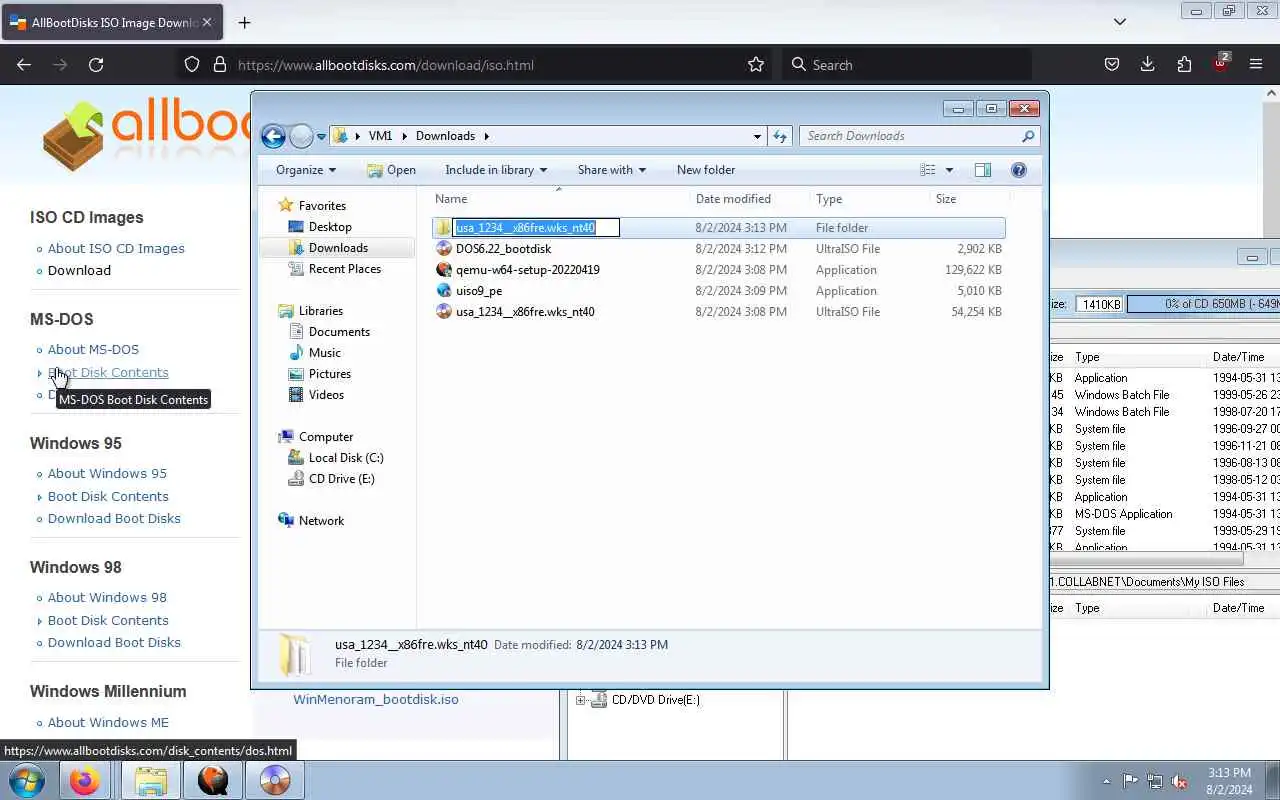Click the Open toolbar button
The height and width of the screenshot is (800, 1280).
(391, 170)
